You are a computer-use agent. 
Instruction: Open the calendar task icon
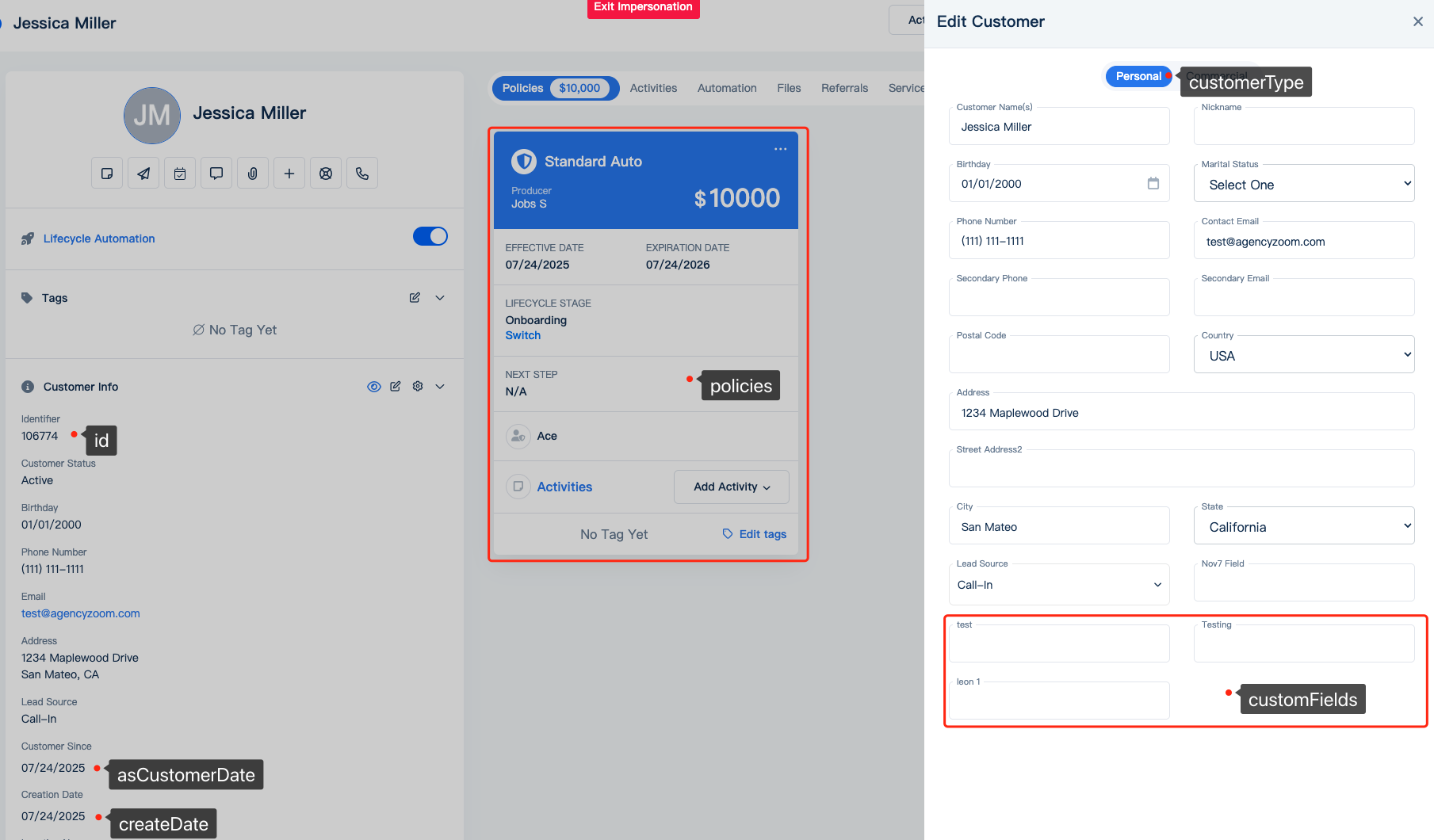(180, 173)
